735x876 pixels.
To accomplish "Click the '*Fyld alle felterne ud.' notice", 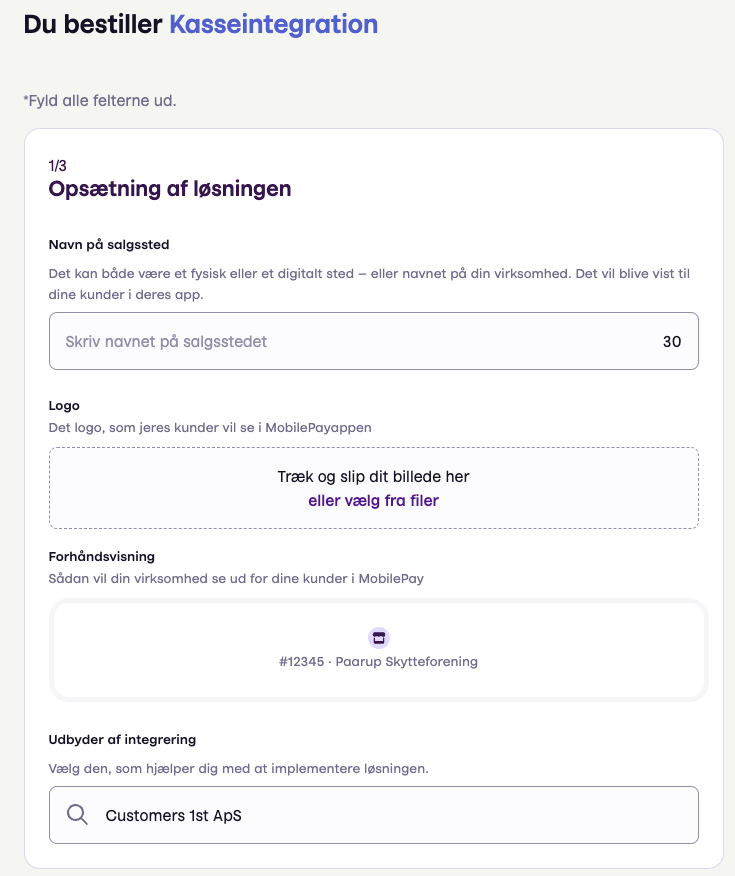I will click(x=100, y=101).
